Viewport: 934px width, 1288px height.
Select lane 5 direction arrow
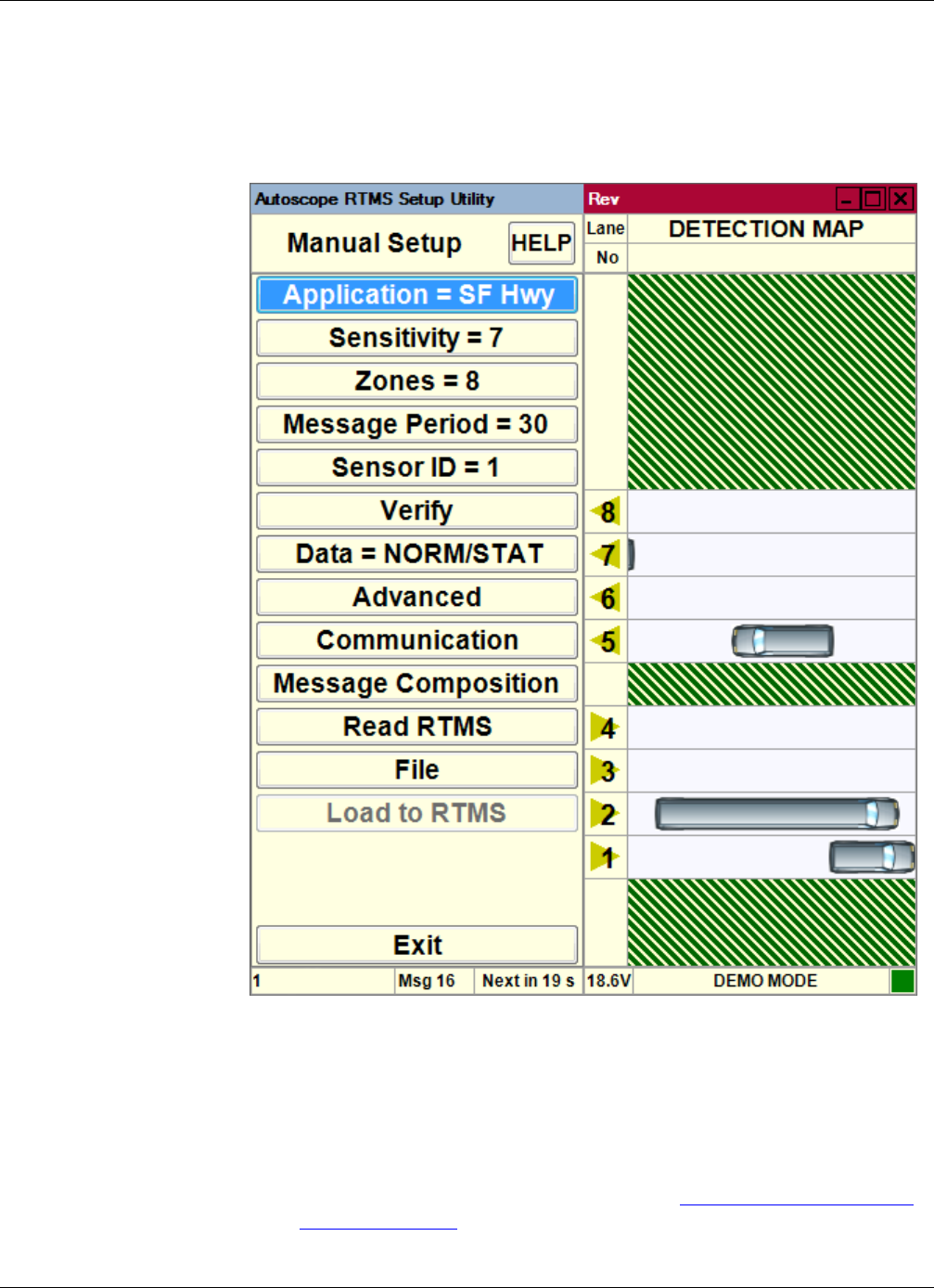pyautogui.click(x=605, y=641)
